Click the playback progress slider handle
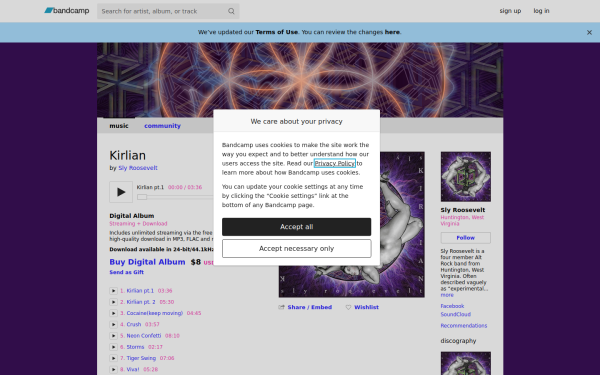 pyautogui.click(x=142, y=197)
